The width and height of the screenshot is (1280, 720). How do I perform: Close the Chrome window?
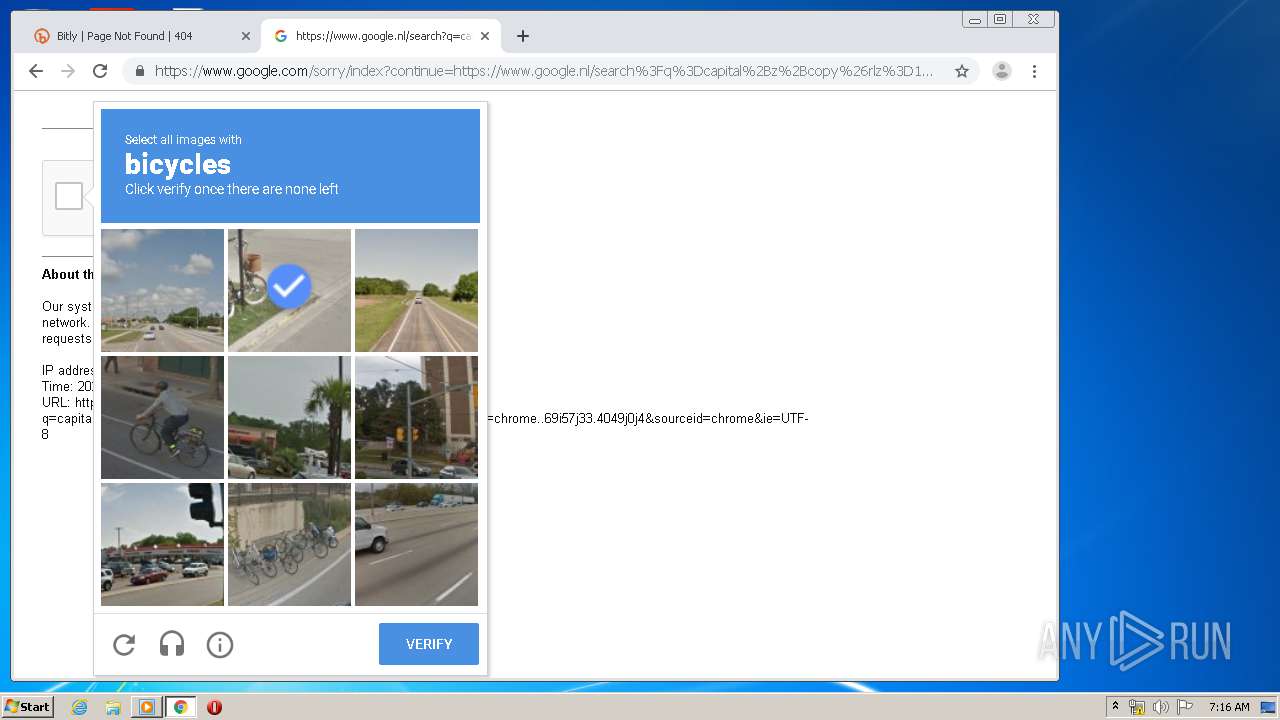click(x=1033, y=19)
